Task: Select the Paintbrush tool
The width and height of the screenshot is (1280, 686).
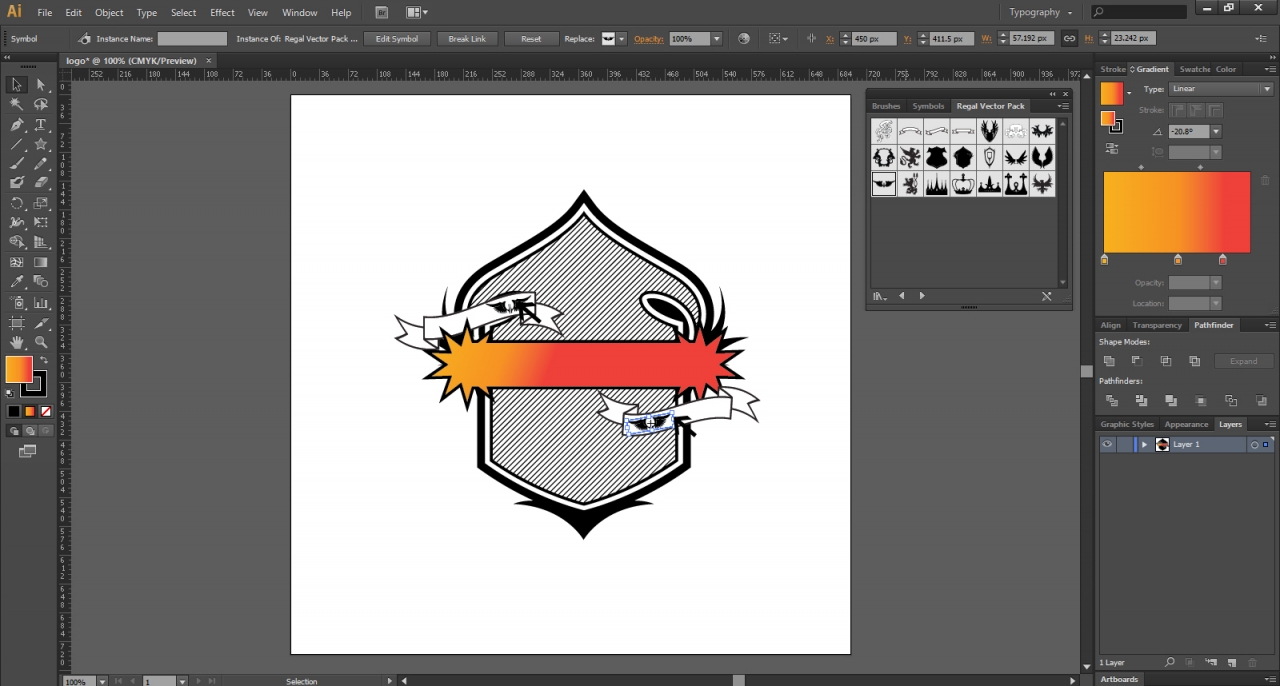Action: tap(17, 164)
